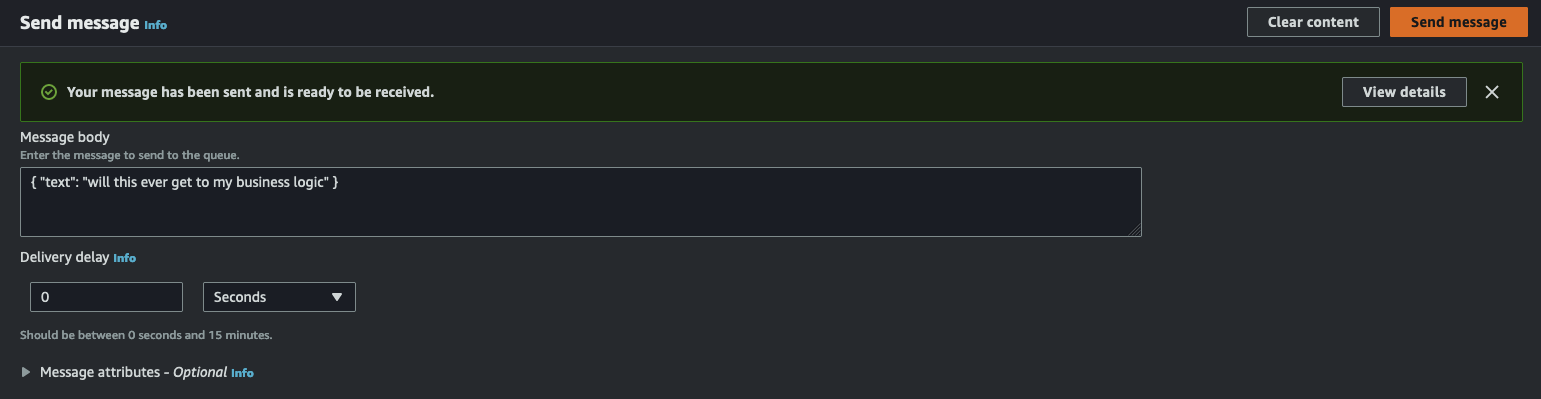
Task: Click the Message attributes - Optional label
Action: 133,372
